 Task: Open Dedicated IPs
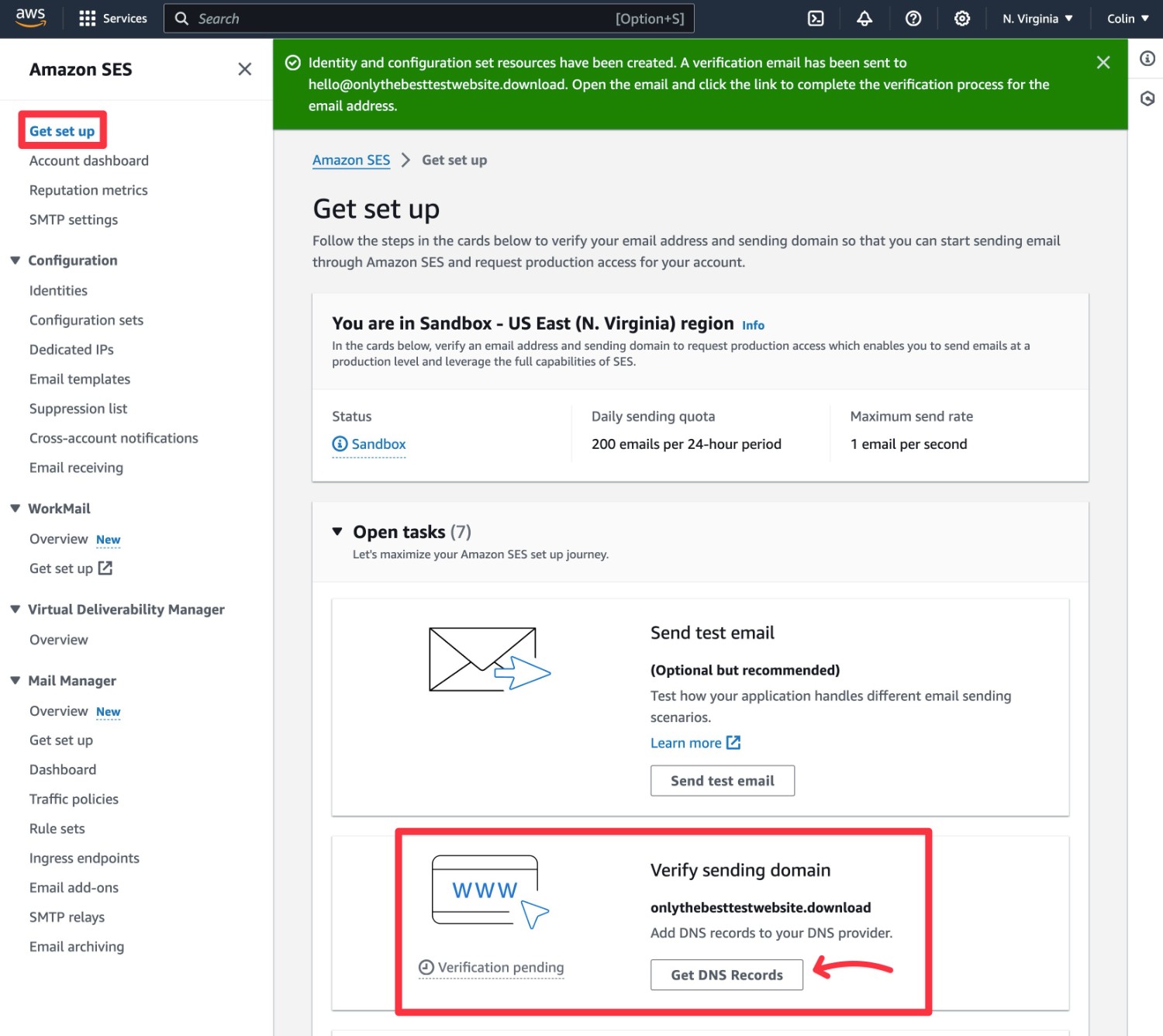click(71, 349)
